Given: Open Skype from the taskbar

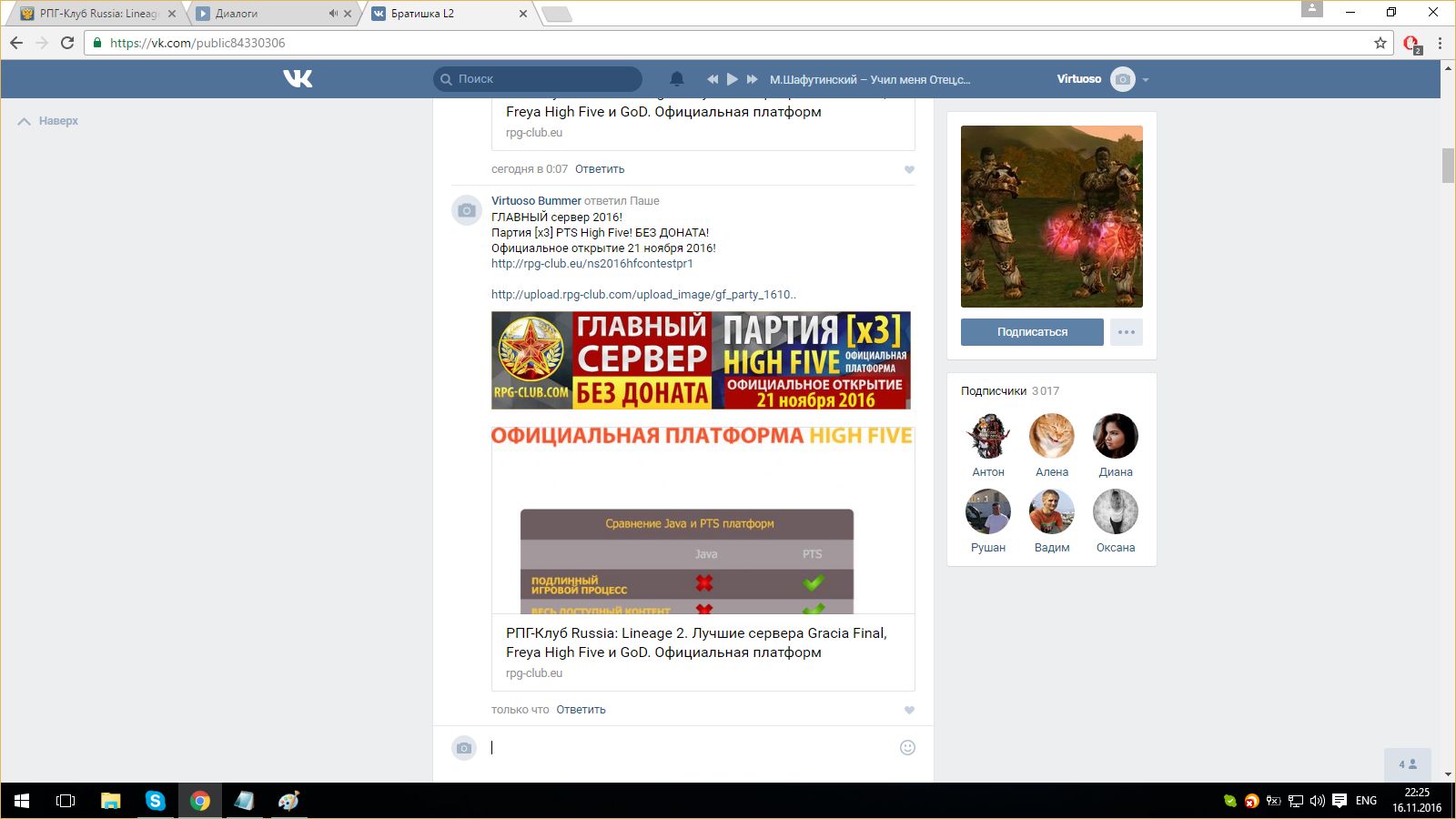Looking at the screenshot, I should [156, 801].
